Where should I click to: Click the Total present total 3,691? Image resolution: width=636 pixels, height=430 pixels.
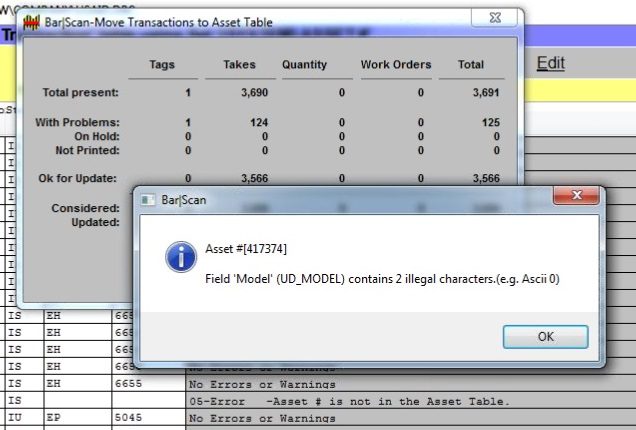click(x=486, y=92)
